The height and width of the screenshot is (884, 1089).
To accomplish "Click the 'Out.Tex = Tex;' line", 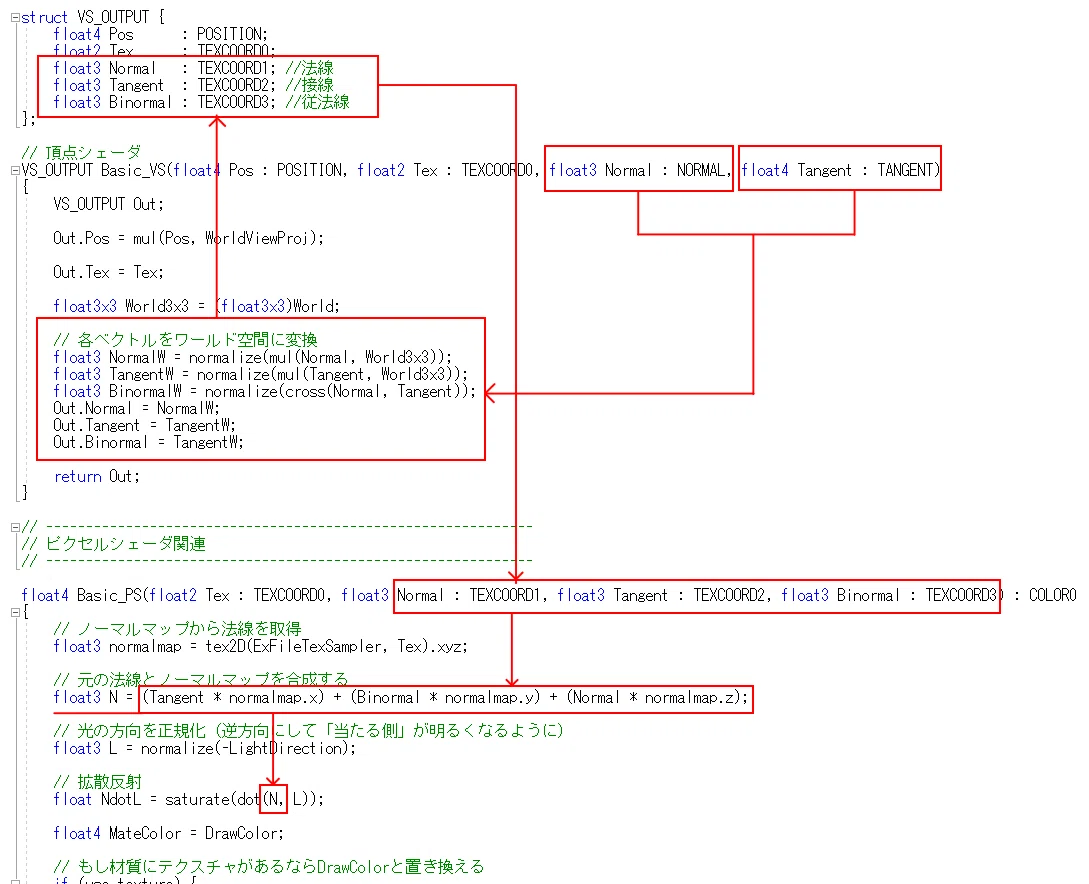I will [x=108, y=272].
